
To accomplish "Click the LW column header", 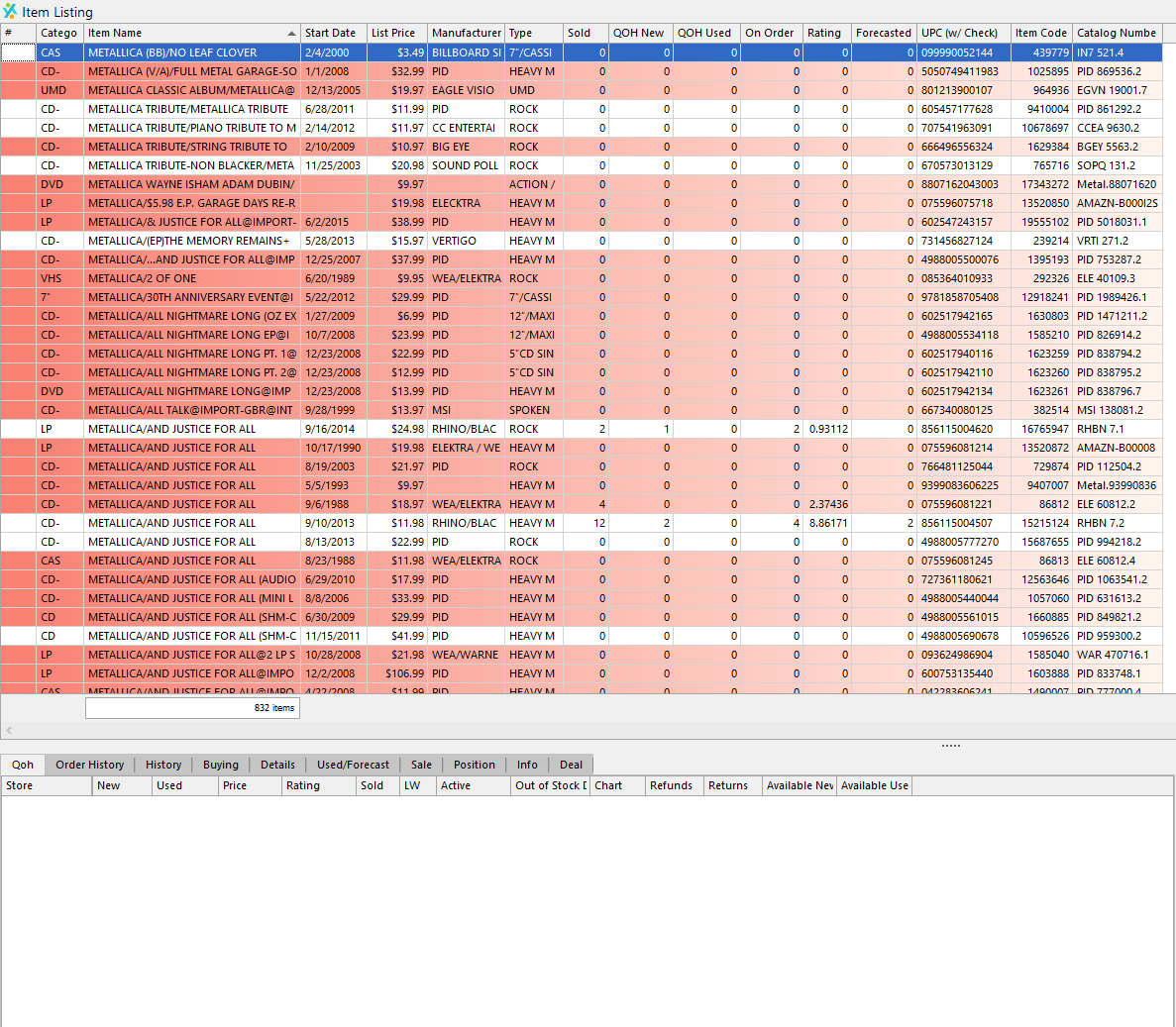I will [418, 785].
